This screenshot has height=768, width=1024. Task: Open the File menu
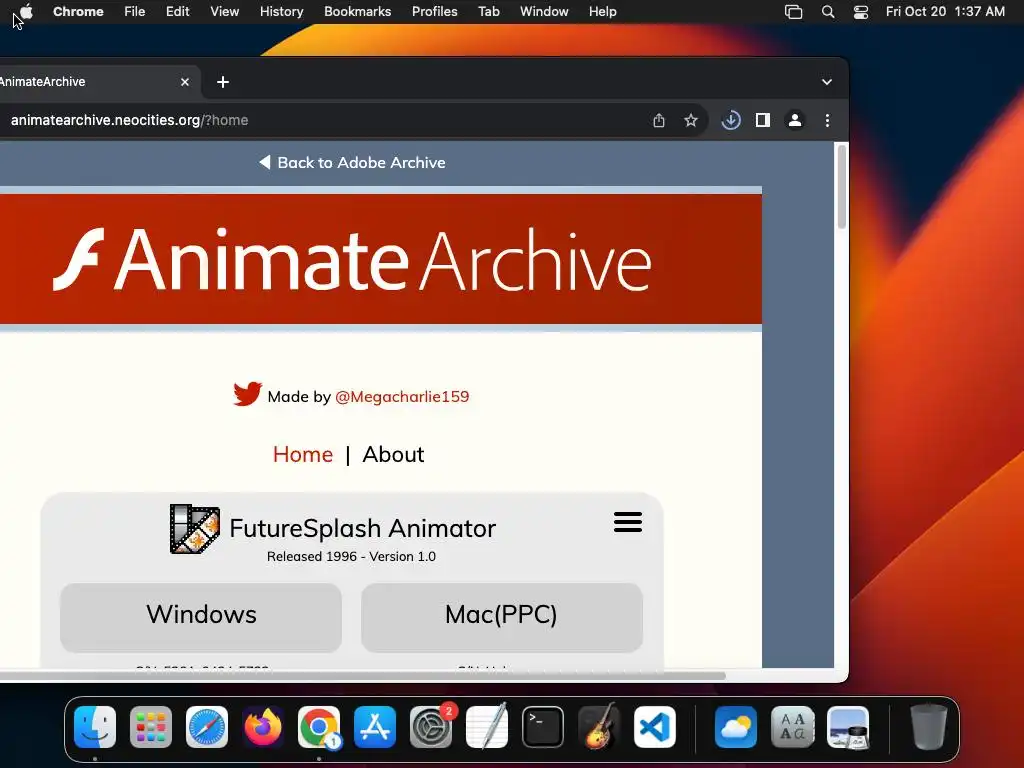pos(135,11)
